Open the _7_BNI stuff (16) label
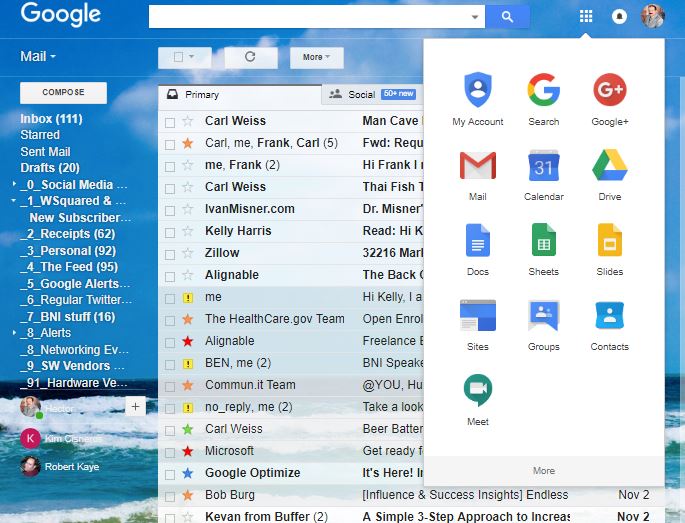The image size is (685, 523). 68,316
